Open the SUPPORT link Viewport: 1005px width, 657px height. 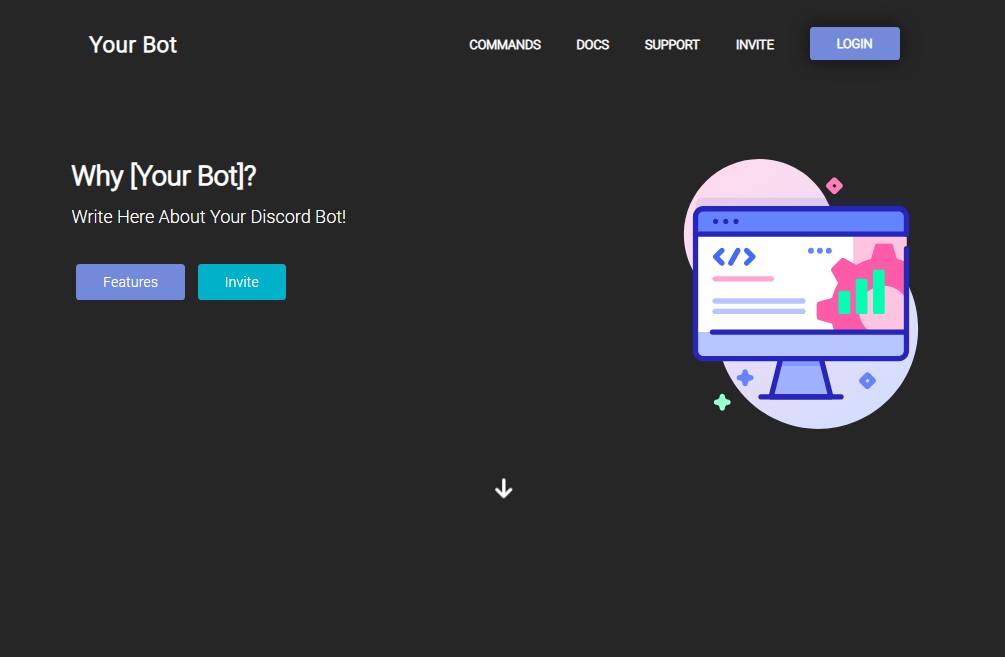(671, 45)
